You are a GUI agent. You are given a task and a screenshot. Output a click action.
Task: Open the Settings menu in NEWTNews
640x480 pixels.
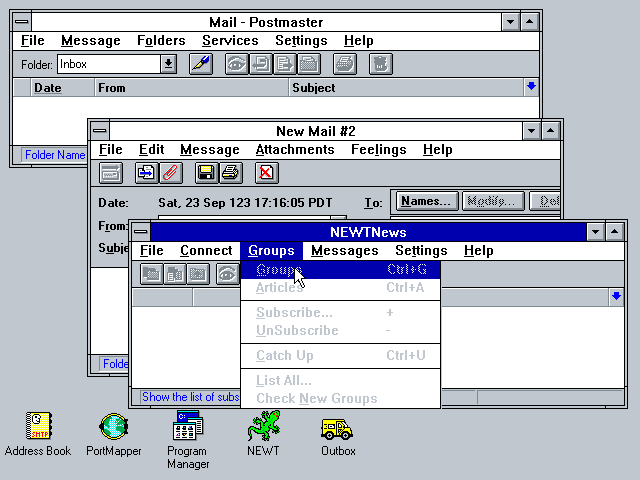(421, 250)
